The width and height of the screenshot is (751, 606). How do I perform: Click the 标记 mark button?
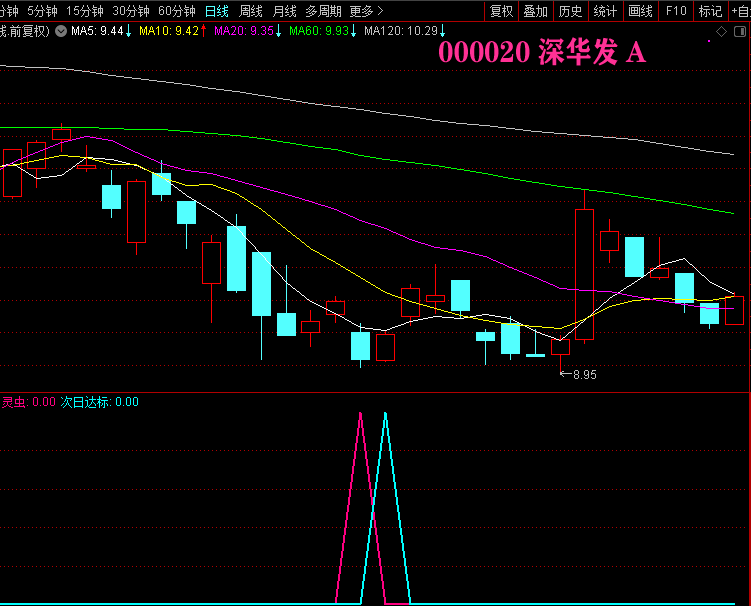pos(710,11)
